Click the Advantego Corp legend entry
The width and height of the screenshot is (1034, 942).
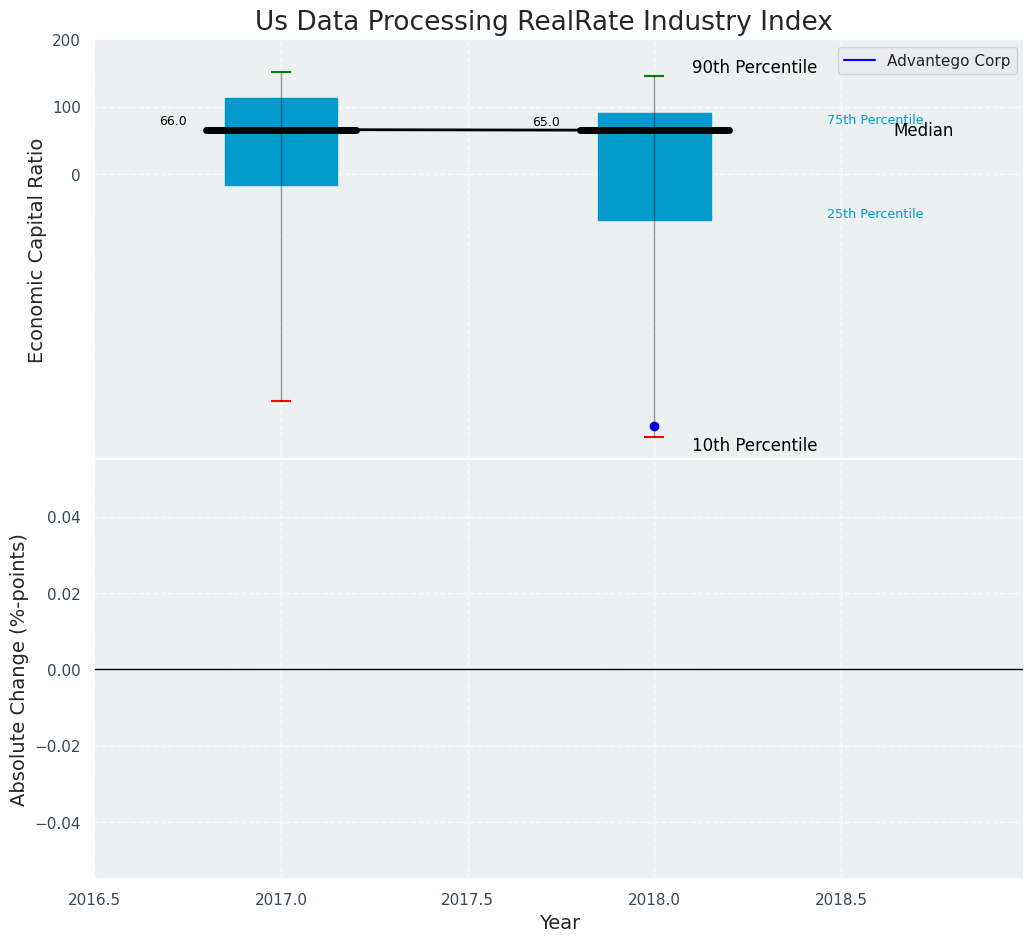coord(947,61)
